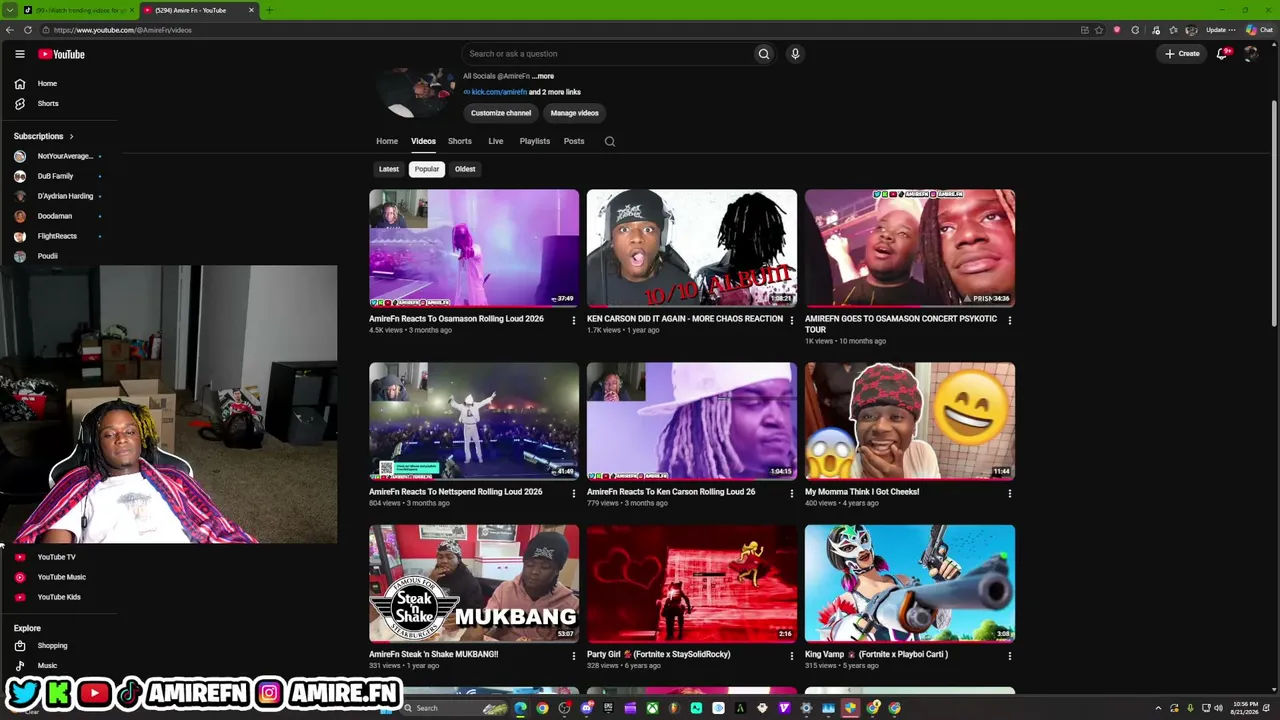
Task: Open the browser tab list dropdown
Action: 10,10
